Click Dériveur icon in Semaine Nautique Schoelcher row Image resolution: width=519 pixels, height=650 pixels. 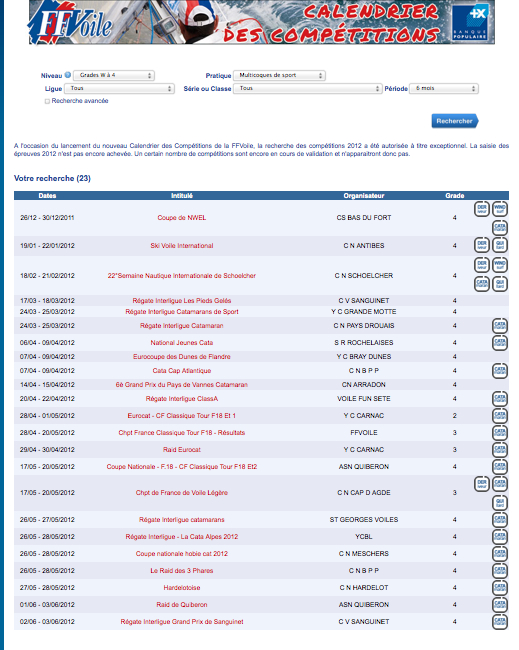coord(482,265)
